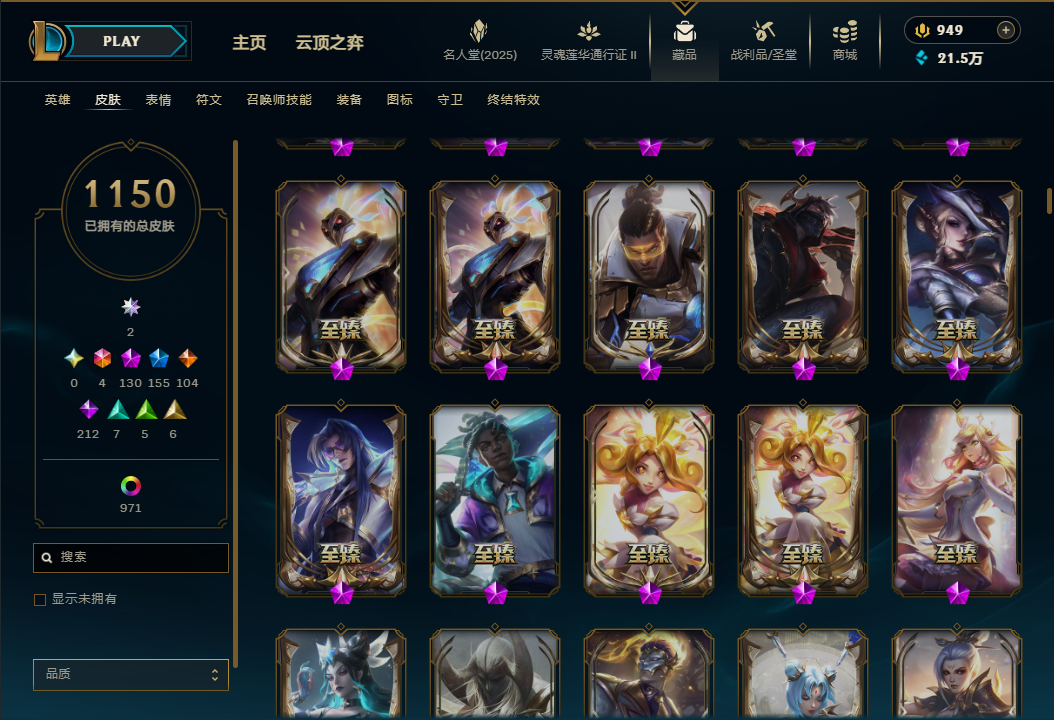This screenshot has height=720, width=1054.
Task: Open the 商城 store coins icon
Action: (845, 32)
